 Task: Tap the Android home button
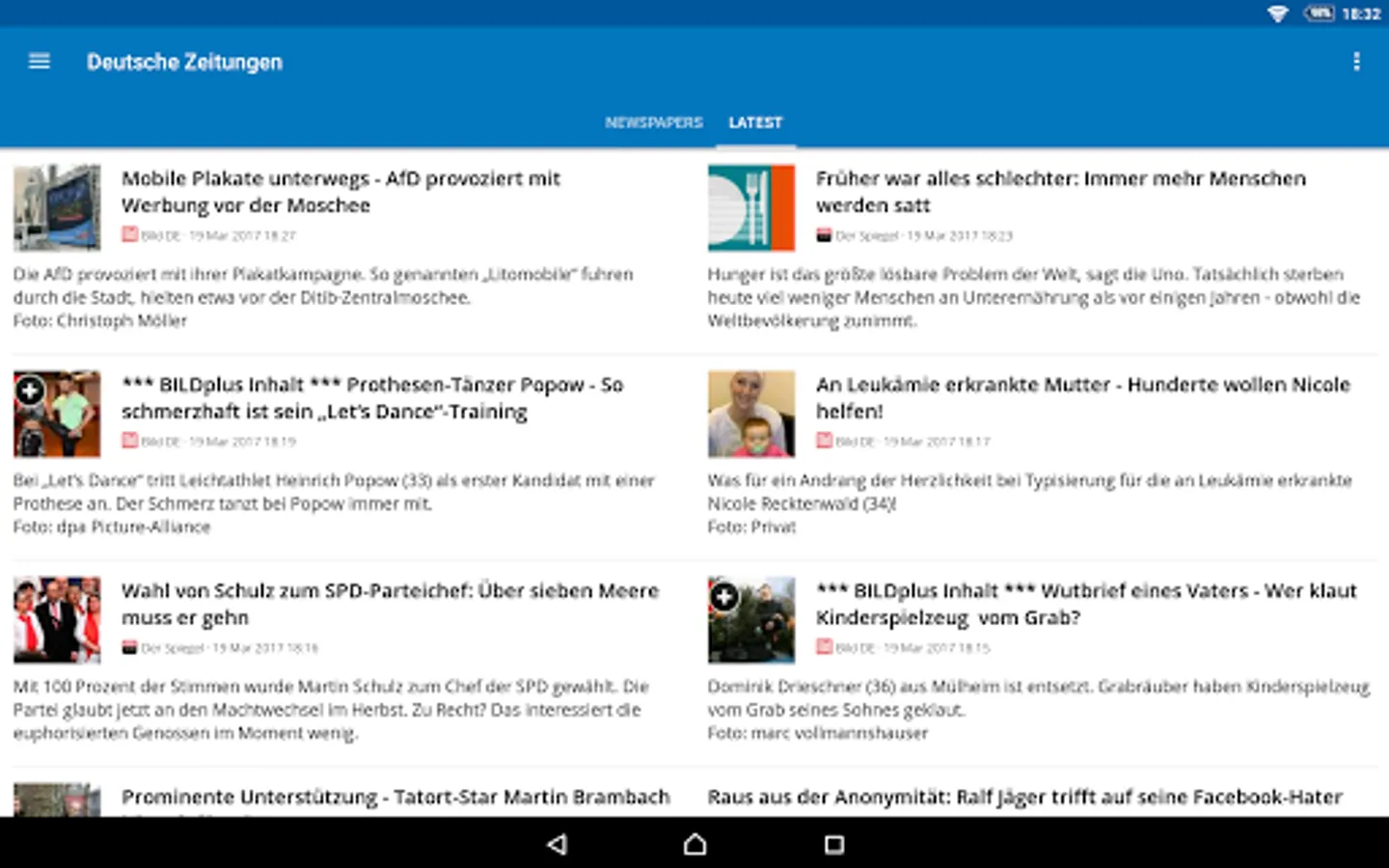coord(694,845)
